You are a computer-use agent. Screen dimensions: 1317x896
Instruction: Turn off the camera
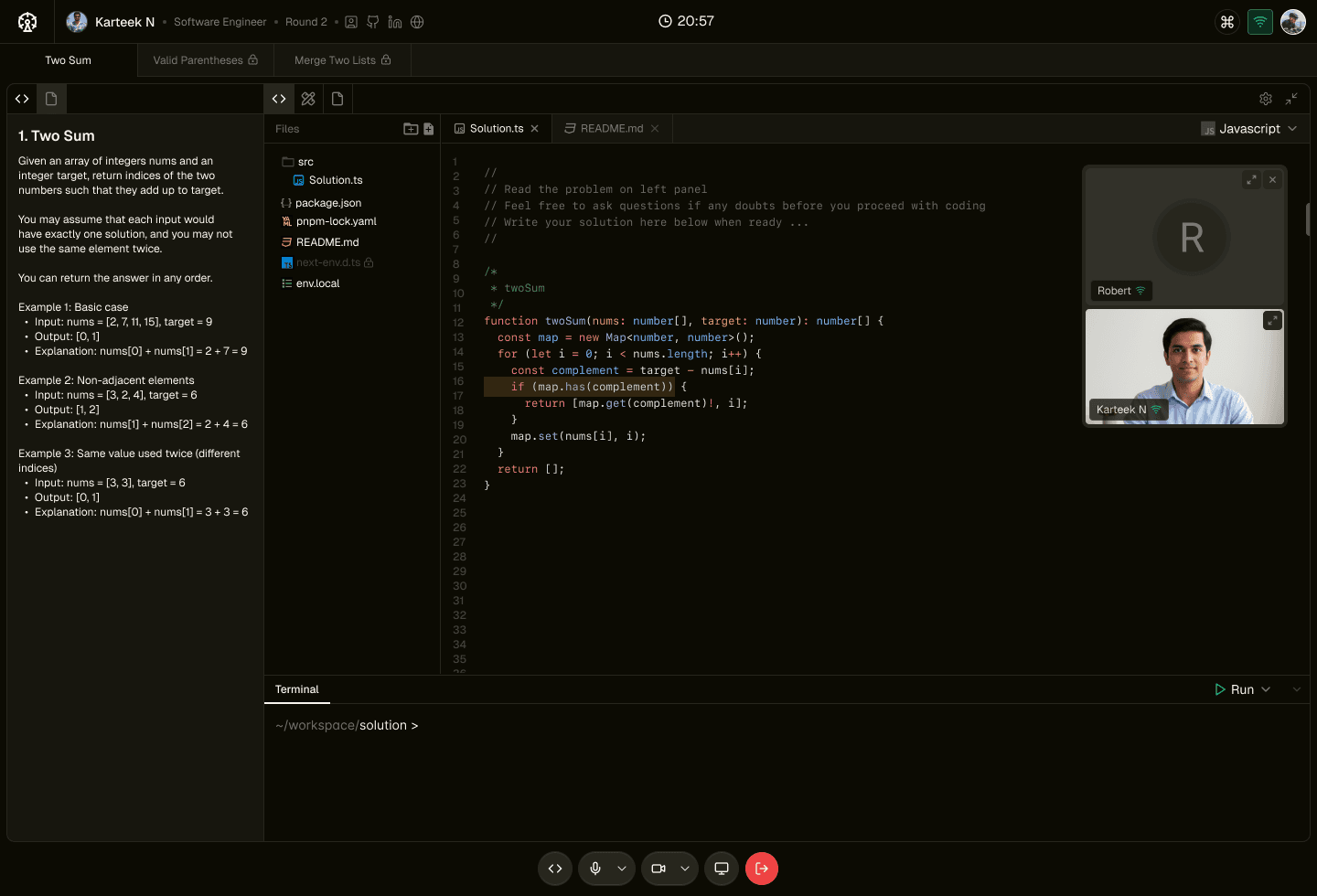click(658, 869)
